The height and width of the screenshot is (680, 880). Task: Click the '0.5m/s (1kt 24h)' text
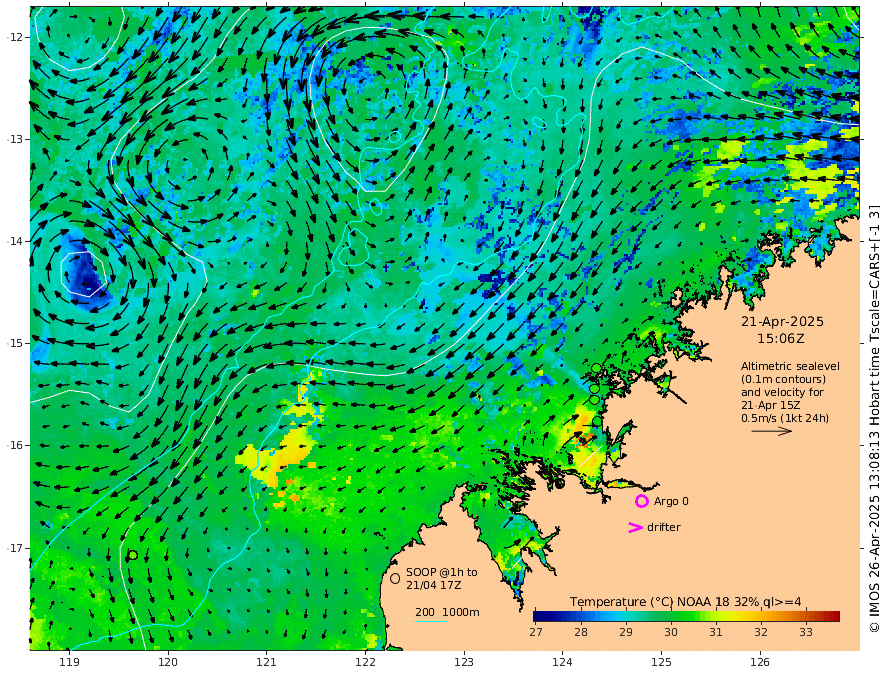point(785,418)
